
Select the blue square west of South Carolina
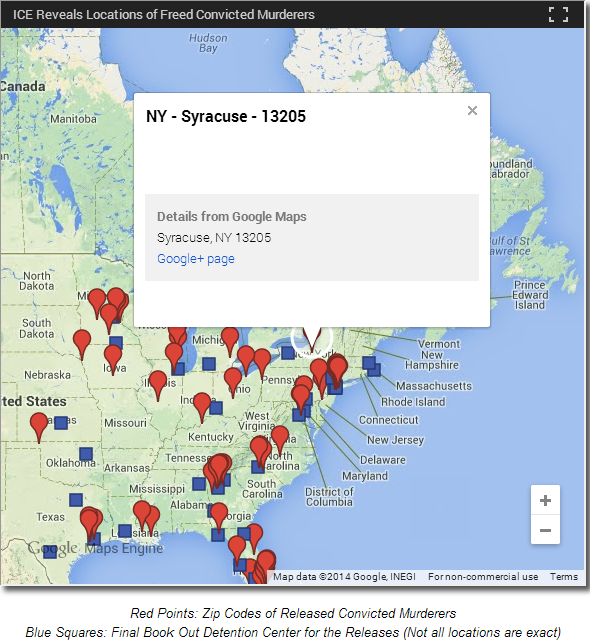pos(199,484)
